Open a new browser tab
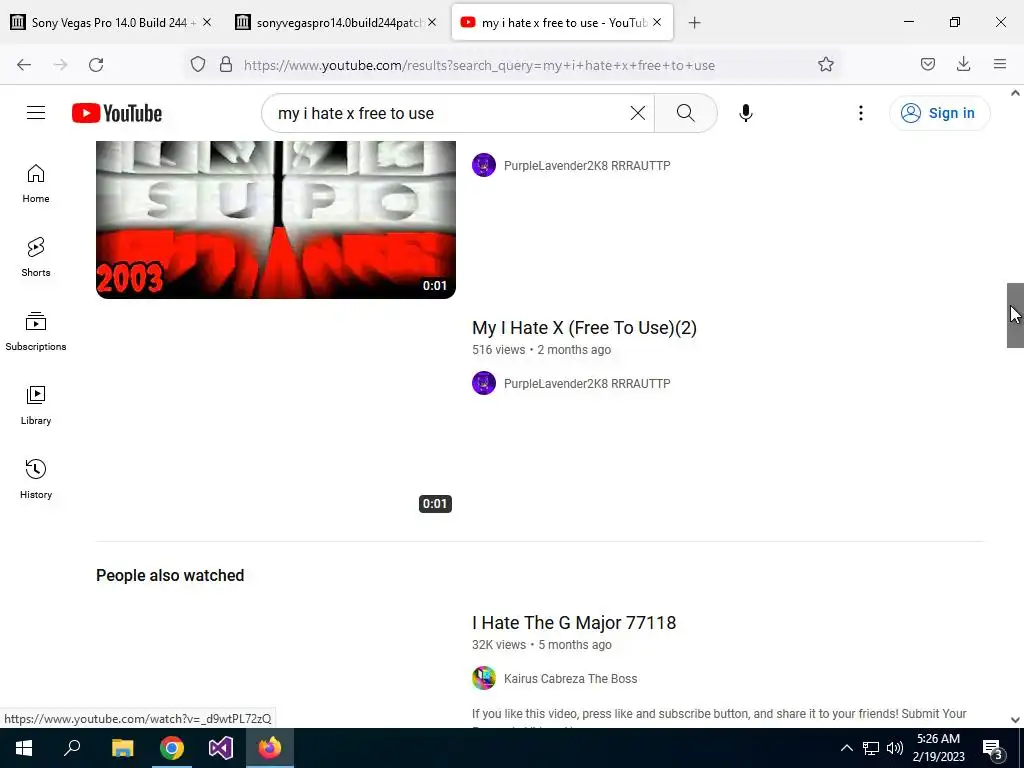Image resolution: width=1024 pixels, height=768 pixels. pos(694,23)
